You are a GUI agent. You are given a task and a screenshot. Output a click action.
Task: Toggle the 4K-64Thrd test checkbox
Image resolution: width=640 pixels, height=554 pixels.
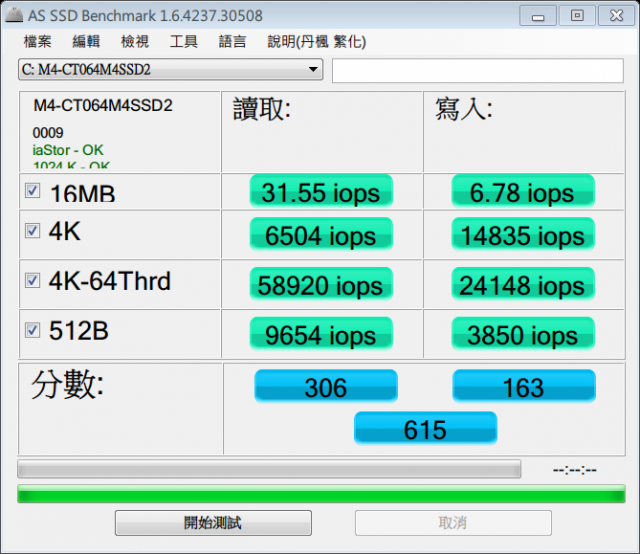(32, 280)
